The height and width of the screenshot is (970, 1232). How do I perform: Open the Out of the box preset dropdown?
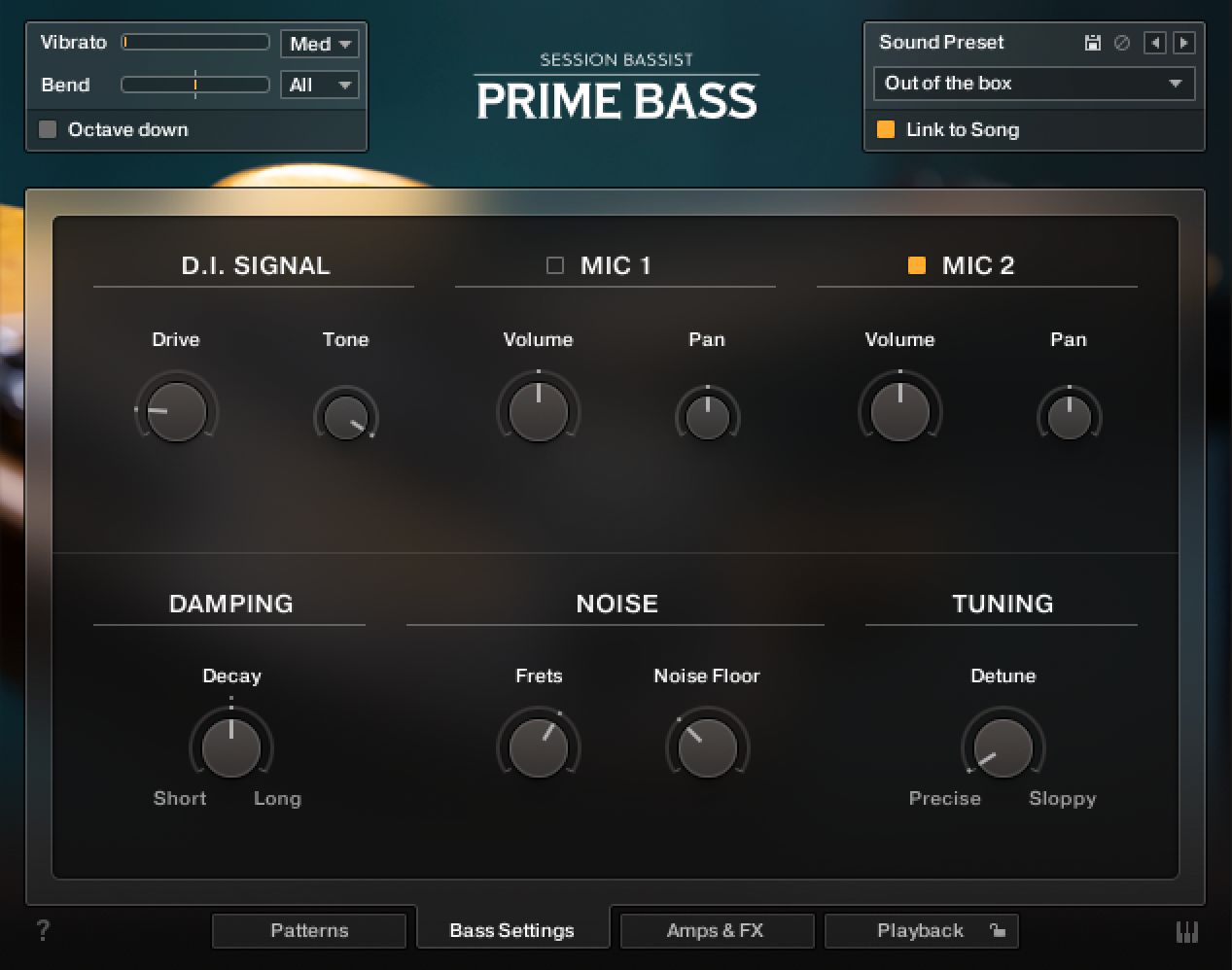(x=1034, y=84)
